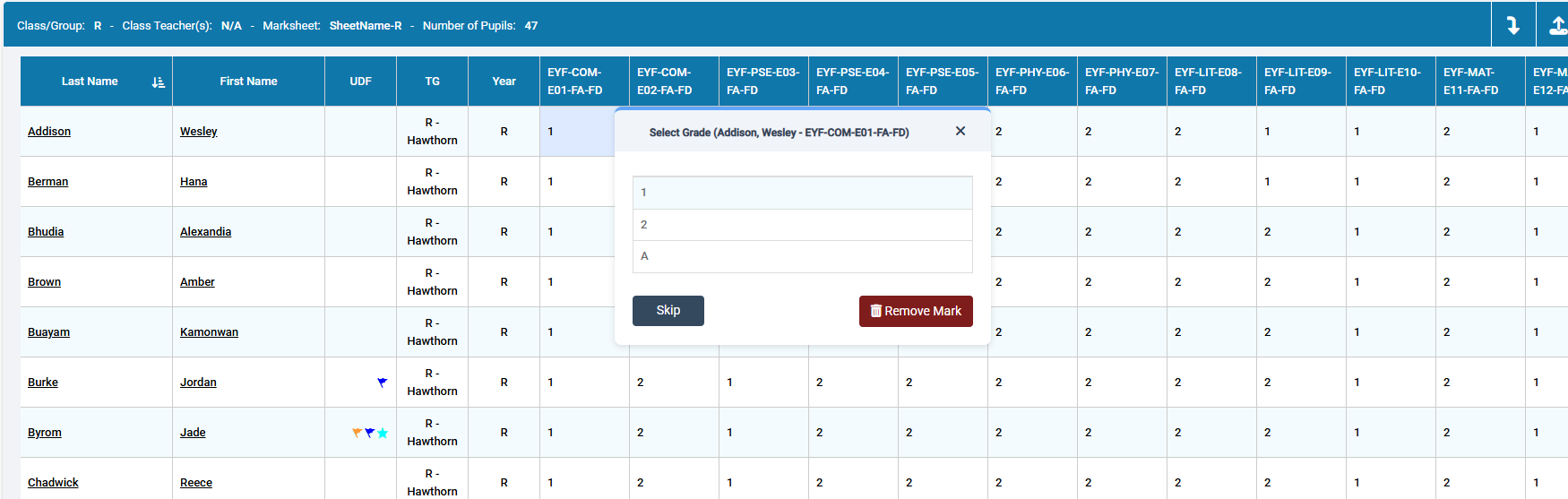Click the upload icon in header bar

click(1557, 25)
